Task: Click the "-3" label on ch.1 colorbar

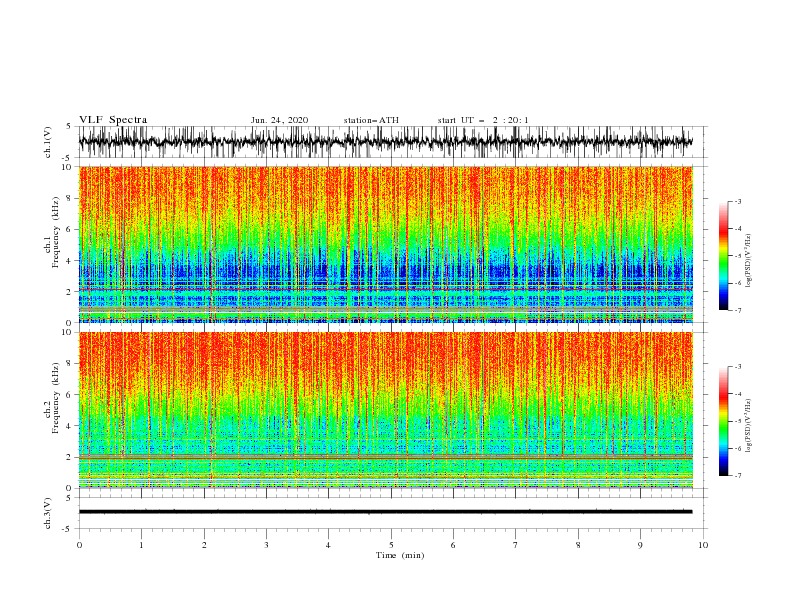Action: point(737,201)
